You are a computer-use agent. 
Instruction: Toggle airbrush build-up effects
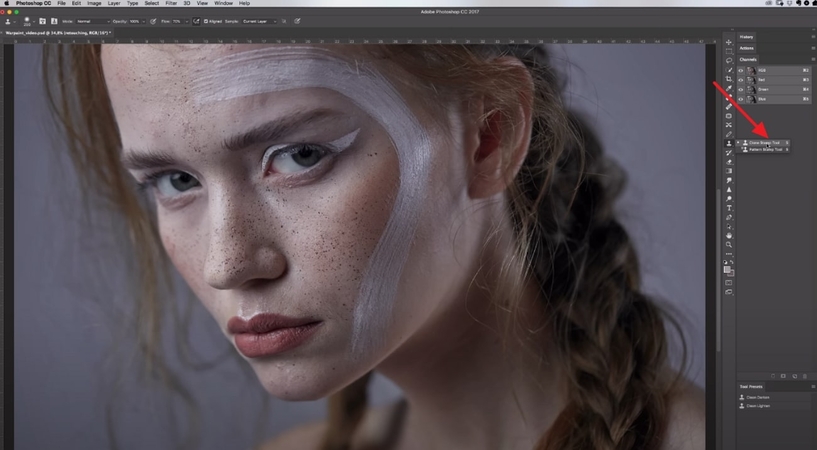(196, 21)
